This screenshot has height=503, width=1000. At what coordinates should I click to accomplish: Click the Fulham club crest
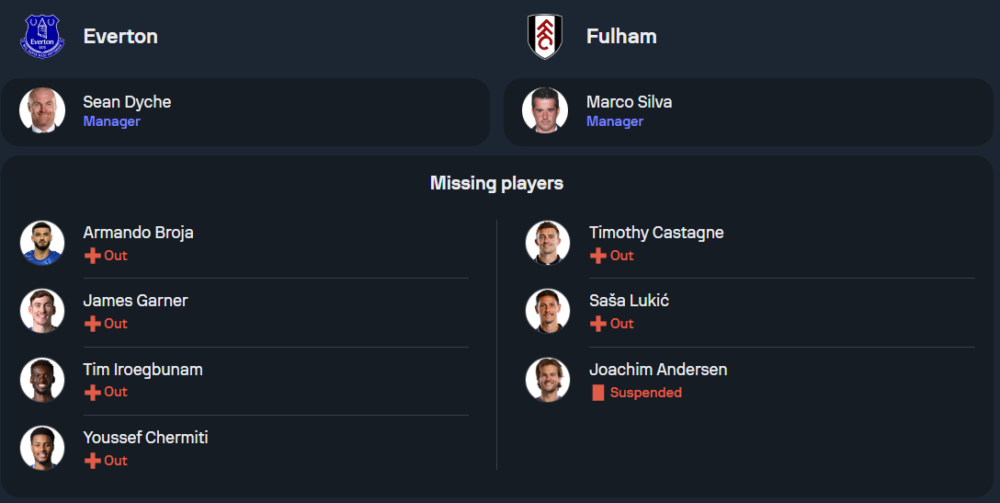point(545,36)
